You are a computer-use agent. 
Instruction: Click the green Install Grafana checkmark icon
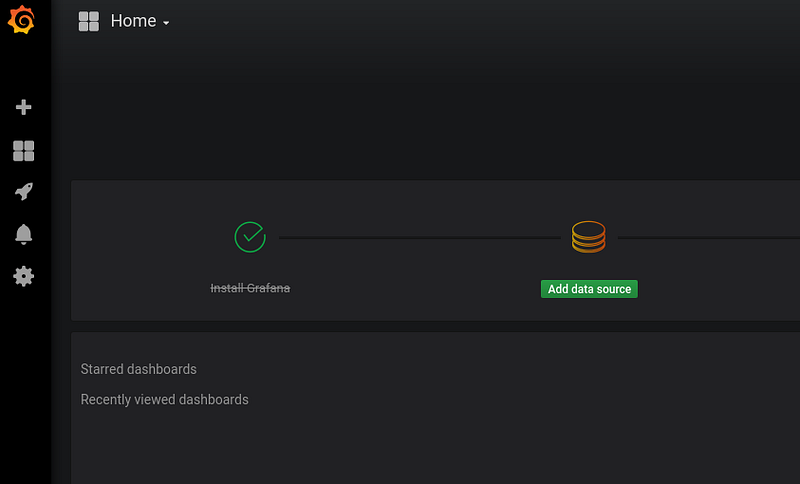[250, 237]
